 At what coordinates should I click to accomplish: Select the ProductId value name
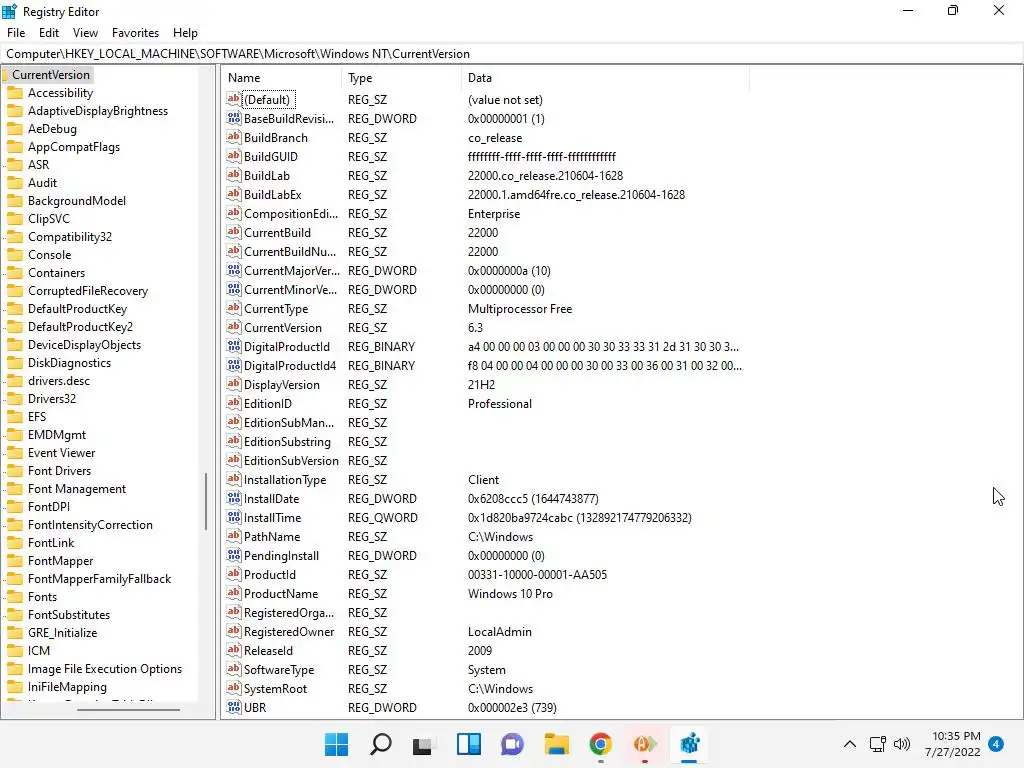[270, 575]
